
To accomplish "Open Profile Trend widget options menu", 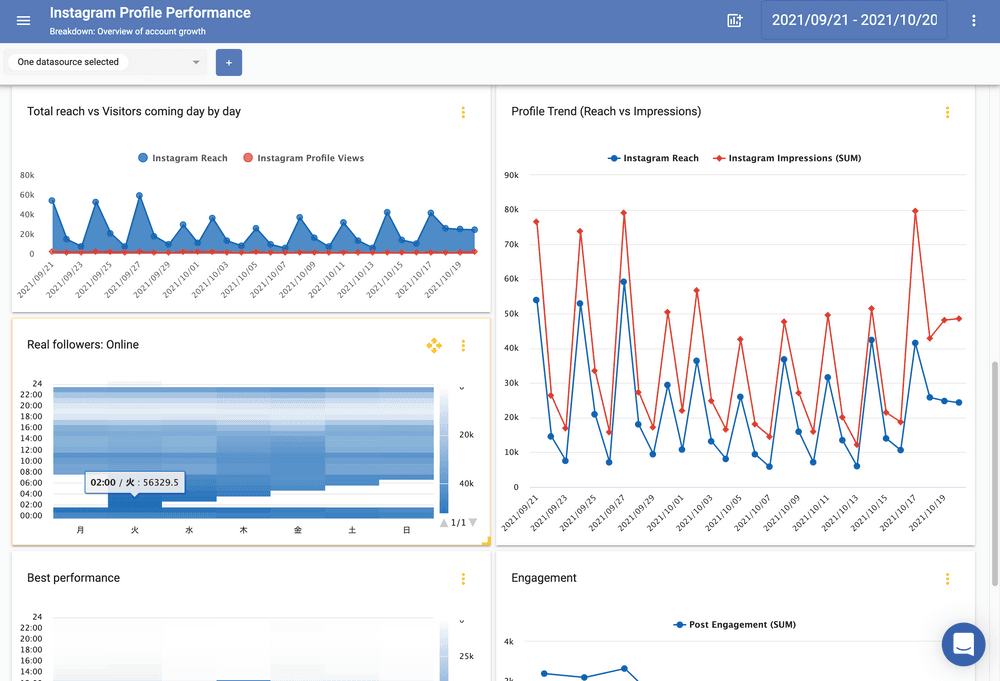I will (x=947, y=112).
